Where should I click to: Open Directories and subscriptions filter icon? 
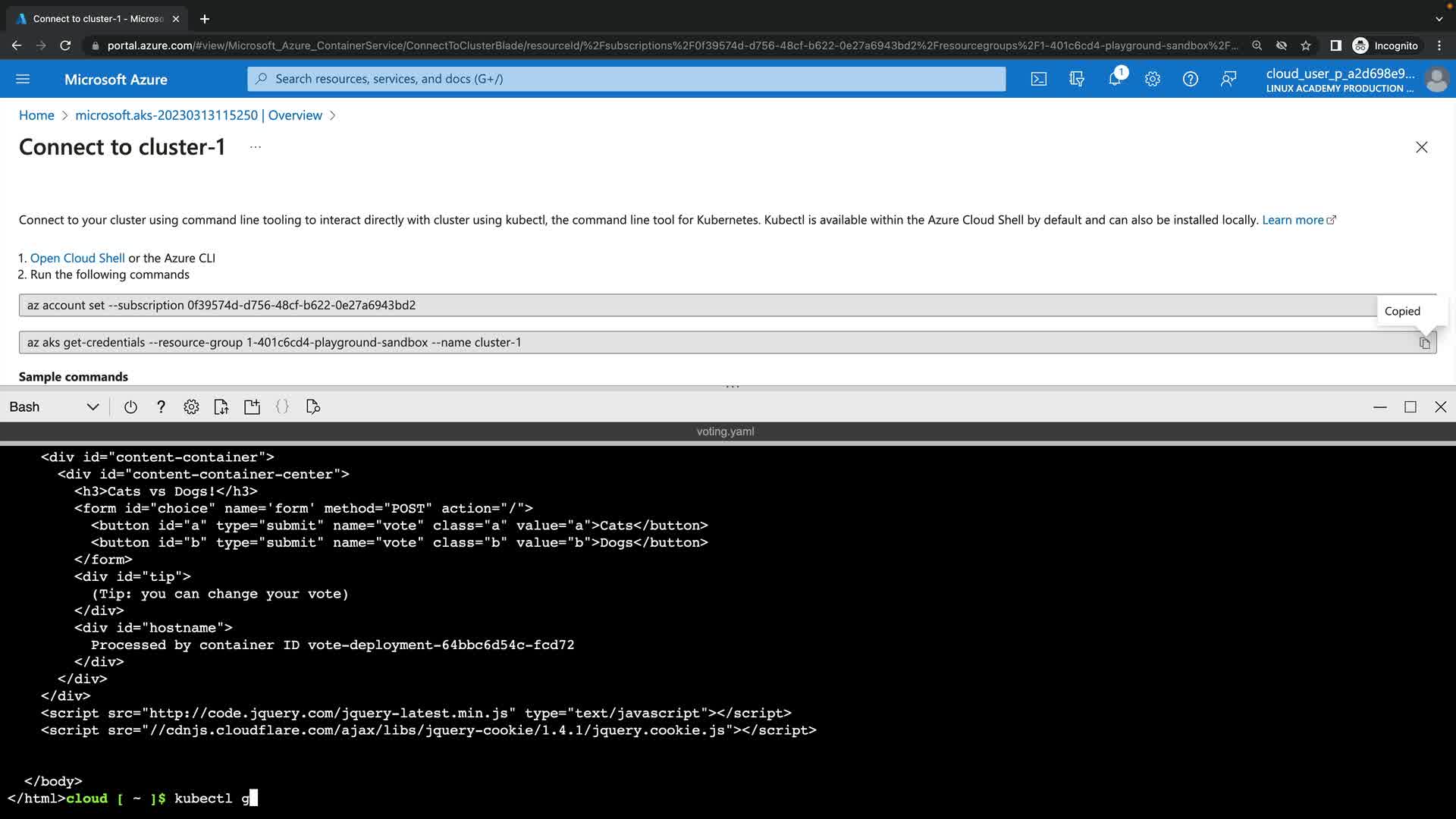pyautogui.click(x=1076, y=79)
